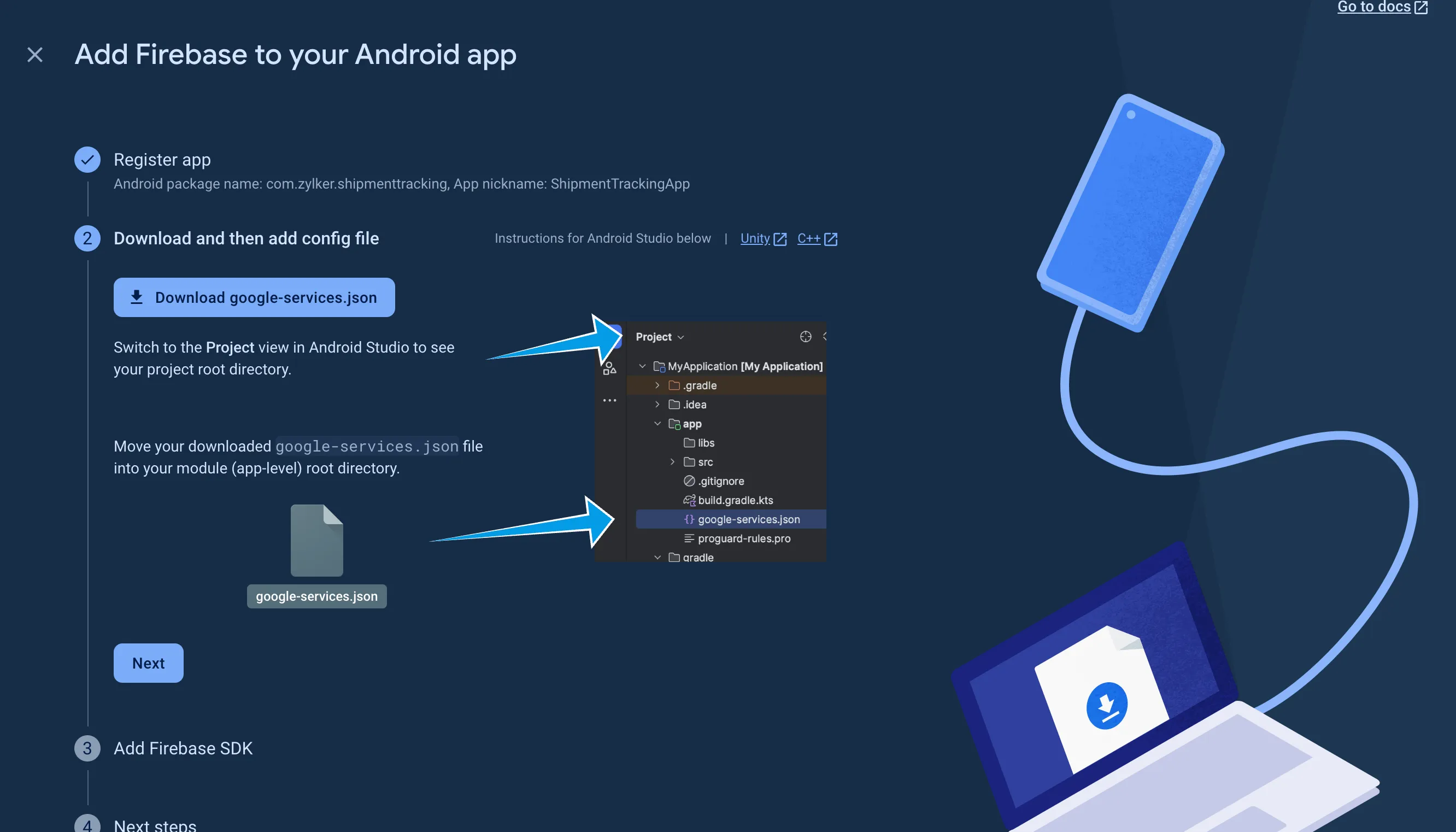Viewport: 1456px width, 832px height.
Task: Click the Move your downloaded file instruction text
Action: coord(298,457)
